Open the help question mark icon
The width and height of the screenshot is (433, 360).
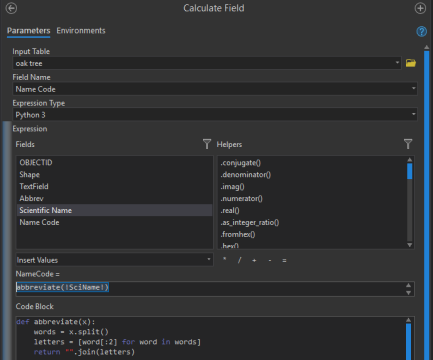(421, 31)
